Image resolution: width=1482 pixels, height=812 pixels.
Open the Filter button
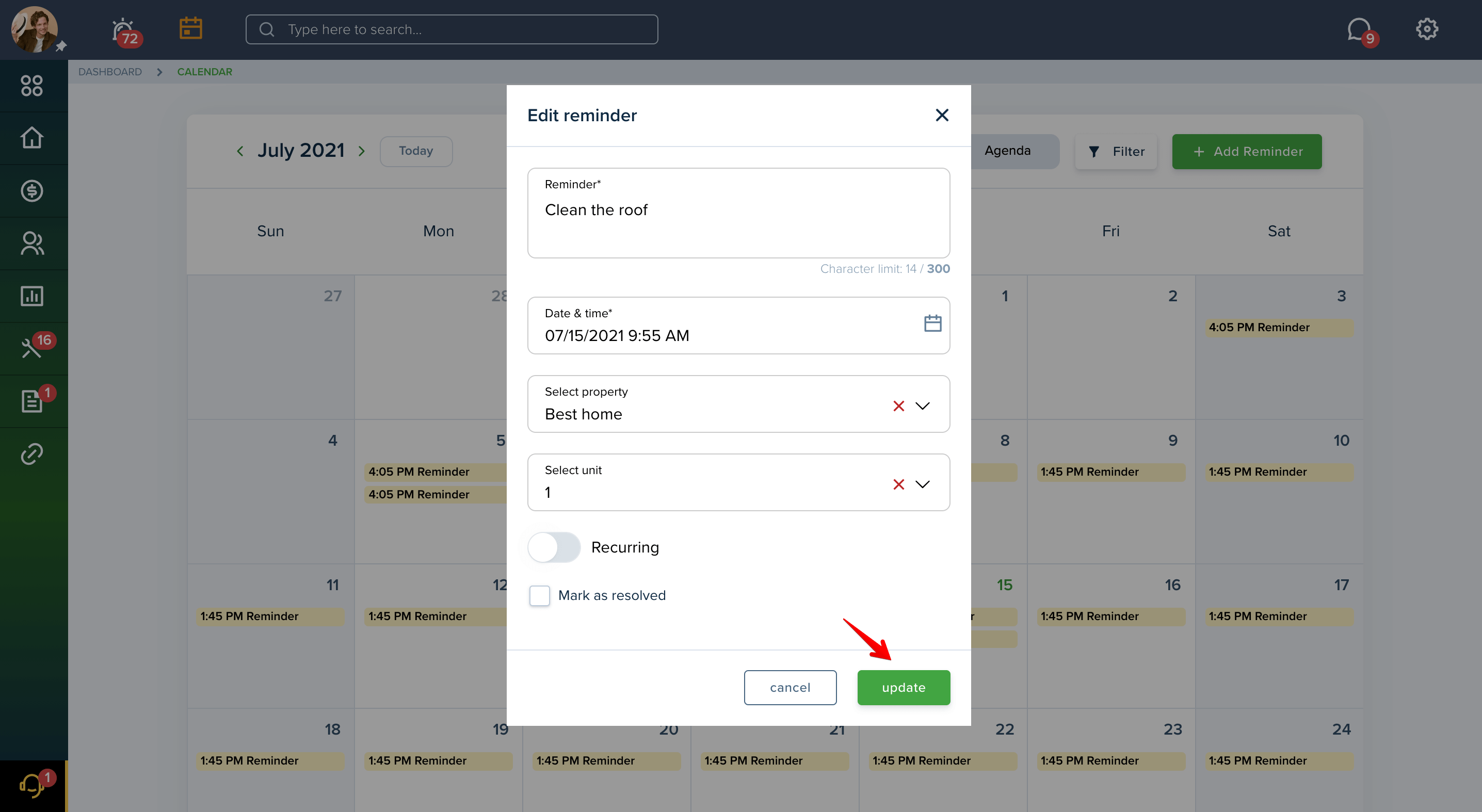coord(1116,152)
